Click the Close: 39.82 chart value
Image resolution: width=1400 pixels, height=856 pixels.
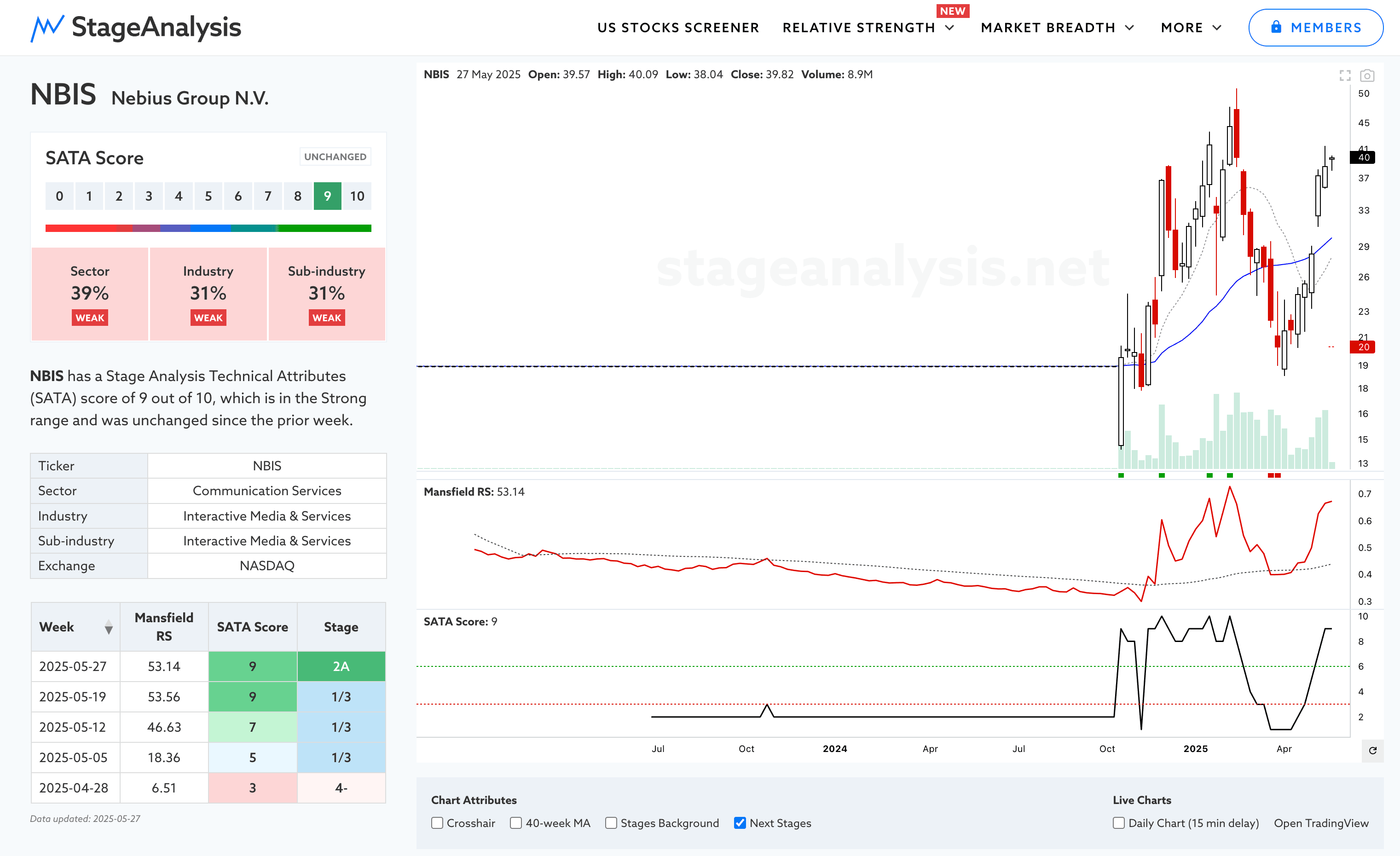point(762,75)
